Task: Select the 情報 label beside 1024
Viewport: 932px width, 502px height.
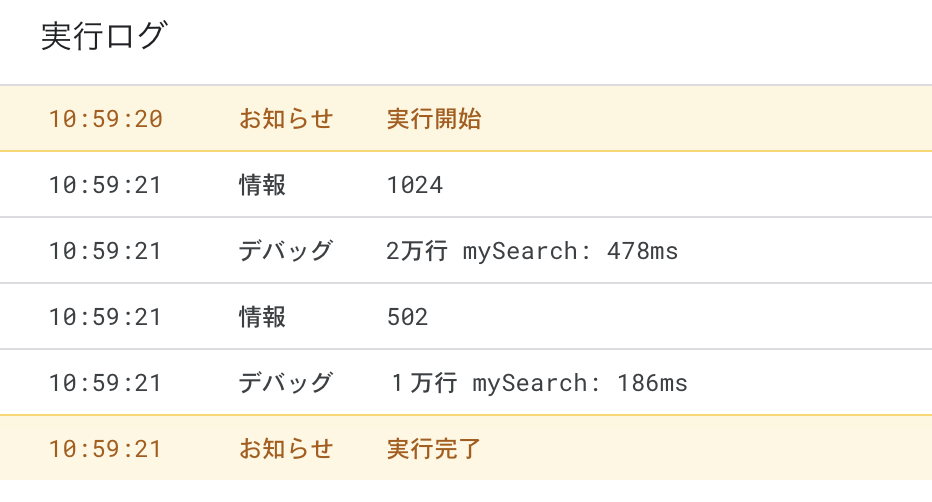Action: 262,185
